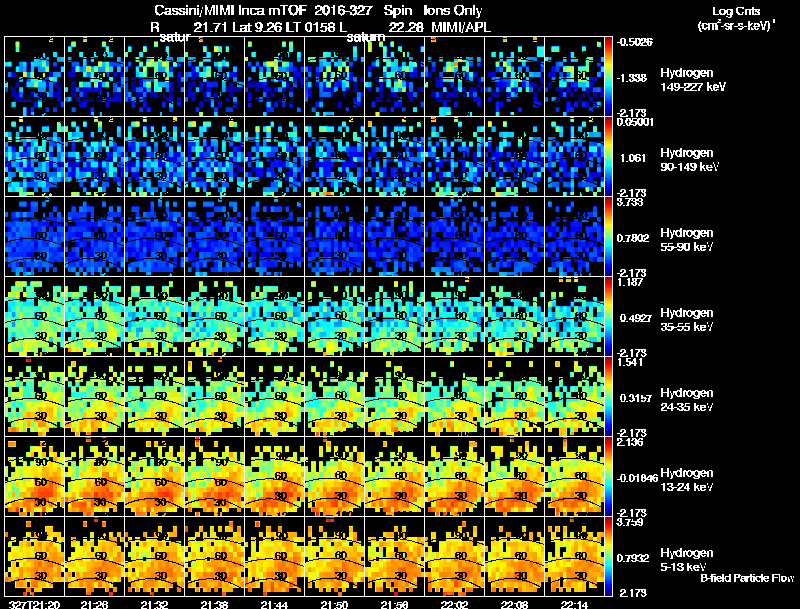Open the 149-227 keV panel in the 22:14 column
This screenshot has height=609, width=800.
[x=574, y=77]
